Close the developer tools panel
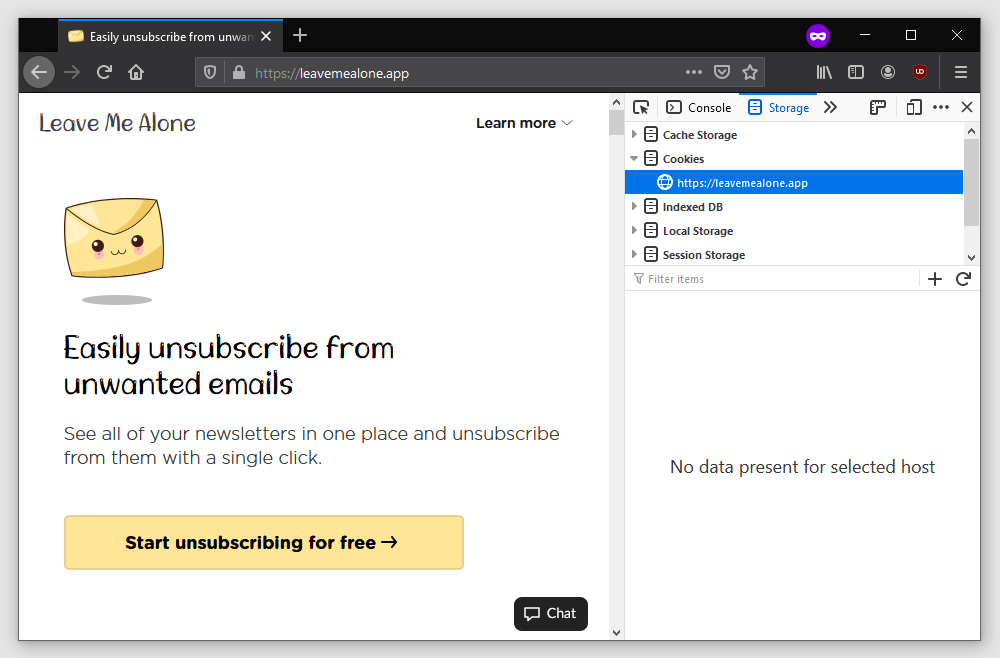Viewport: 1000px width, 658px height. (967, 107)
